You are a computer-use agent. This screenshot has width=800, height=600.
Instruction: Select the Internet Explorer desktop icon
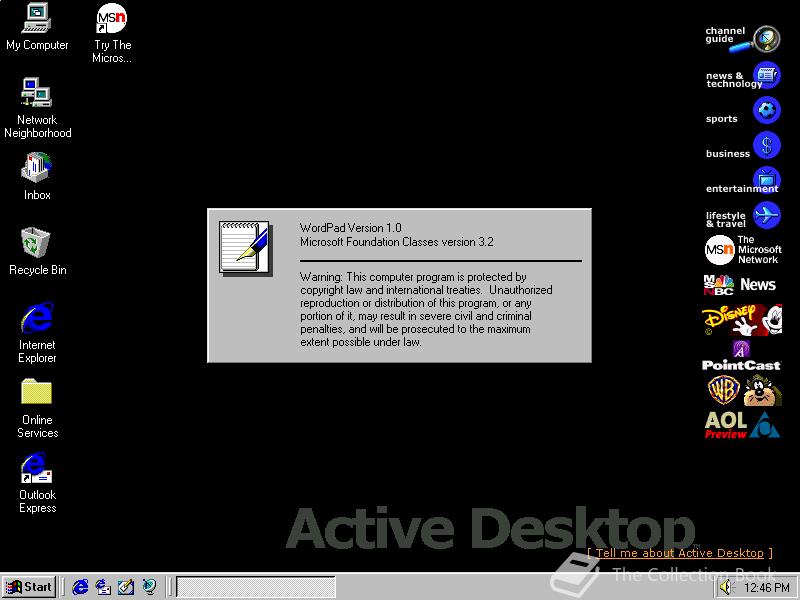click(x=37, y=332)
